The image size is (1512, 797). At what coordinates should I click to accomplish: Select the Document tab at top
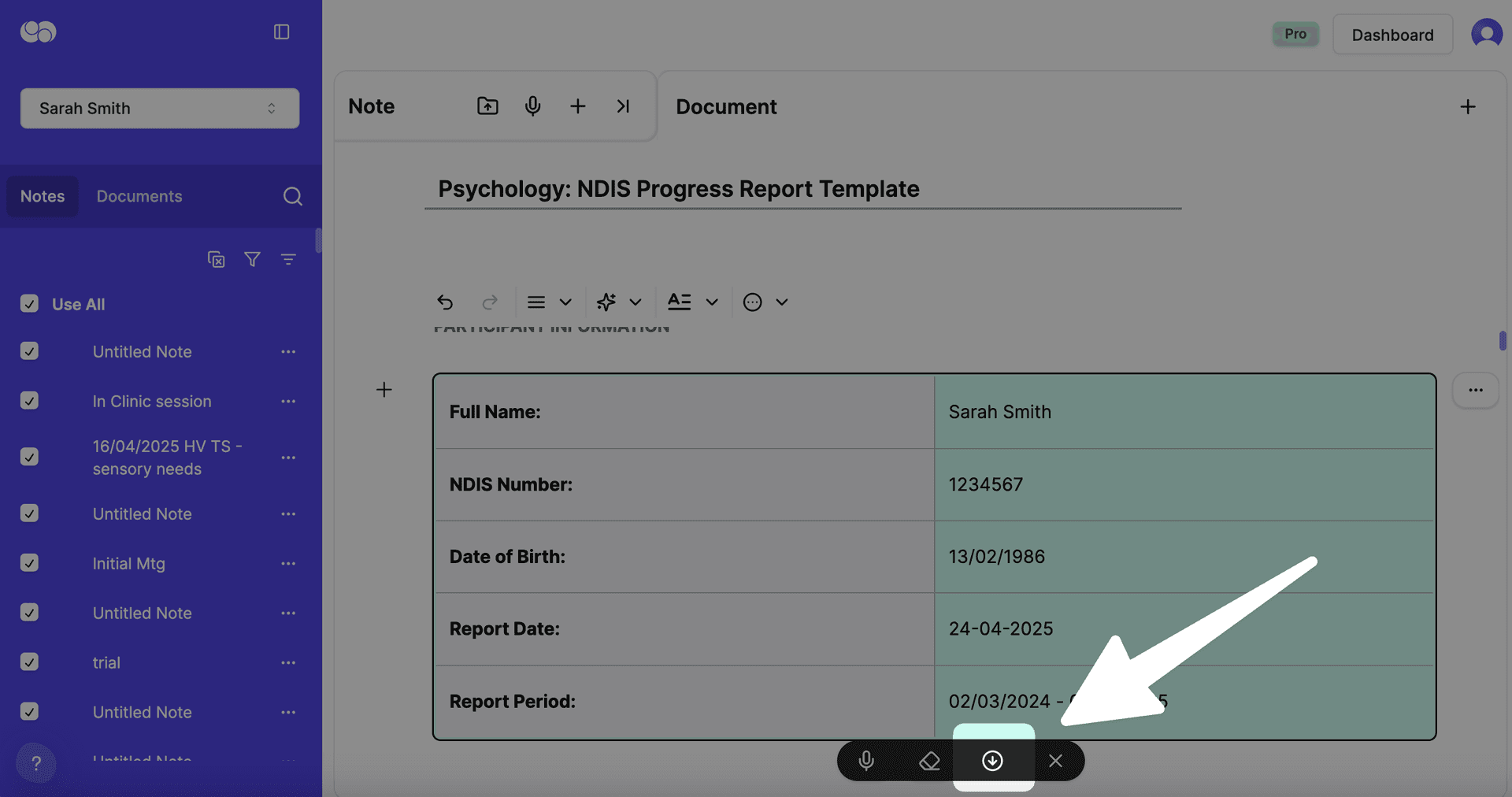click(x=725, y=106)
